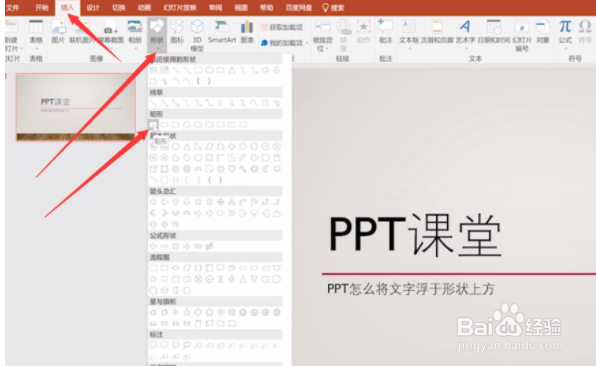The height and width of the screenshot is (366, 596).
Task: Switch to the 视图 tab
Action: click(x=241, y=7)
